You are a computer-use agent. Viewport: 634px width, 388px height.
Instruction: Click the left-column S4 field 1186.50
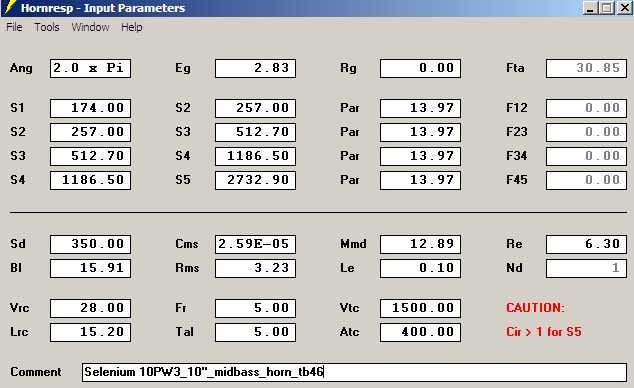click(91, 180)
